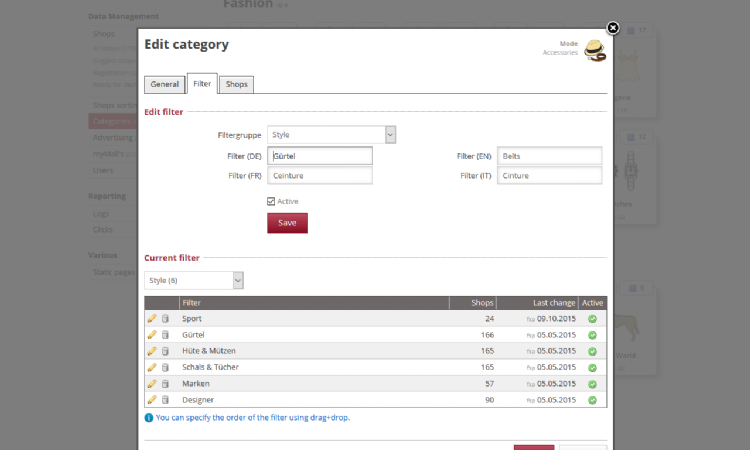
Task: Edit the Hüte & Mützen filter row
Action: point(152,351)
